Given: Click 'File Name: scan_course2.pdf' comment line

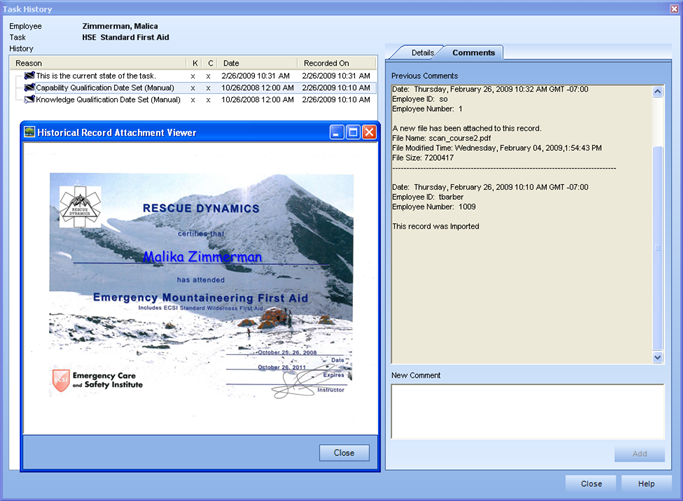Looking at the screenshot, I should [x=441, y=138].
